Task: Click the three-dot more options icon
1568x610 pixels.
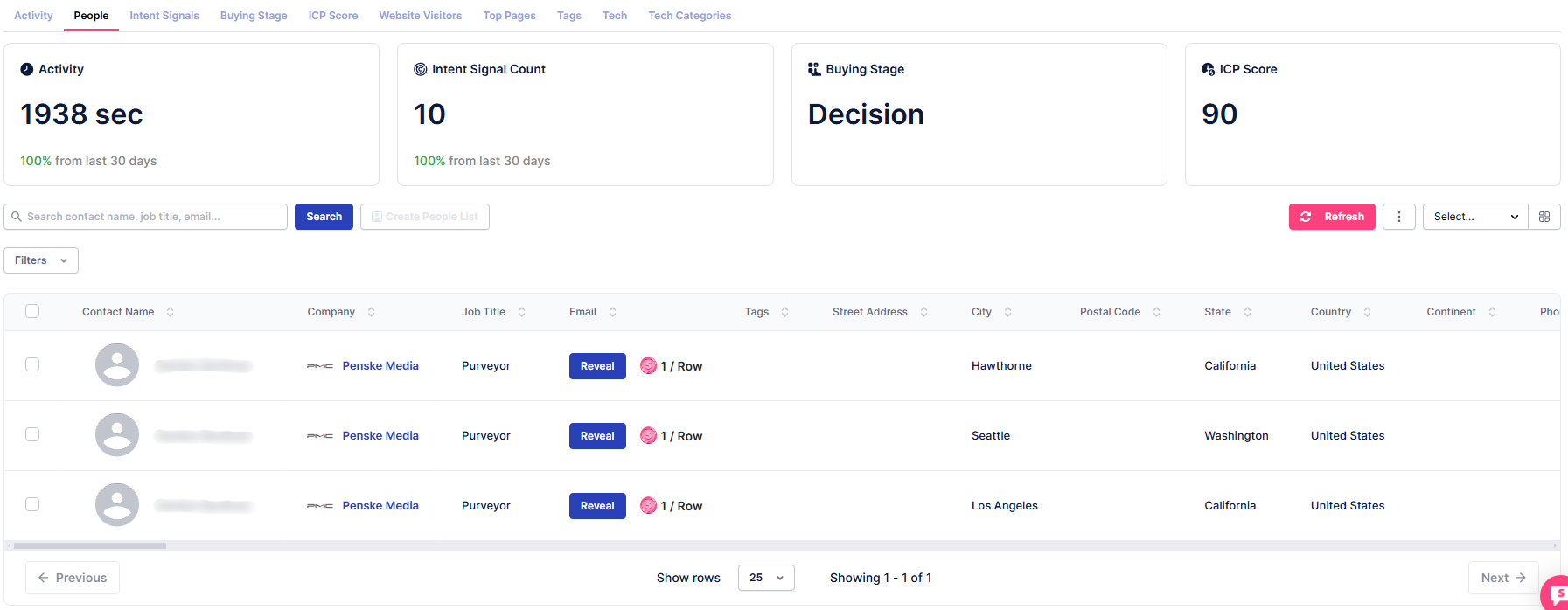Action: 1398,217
